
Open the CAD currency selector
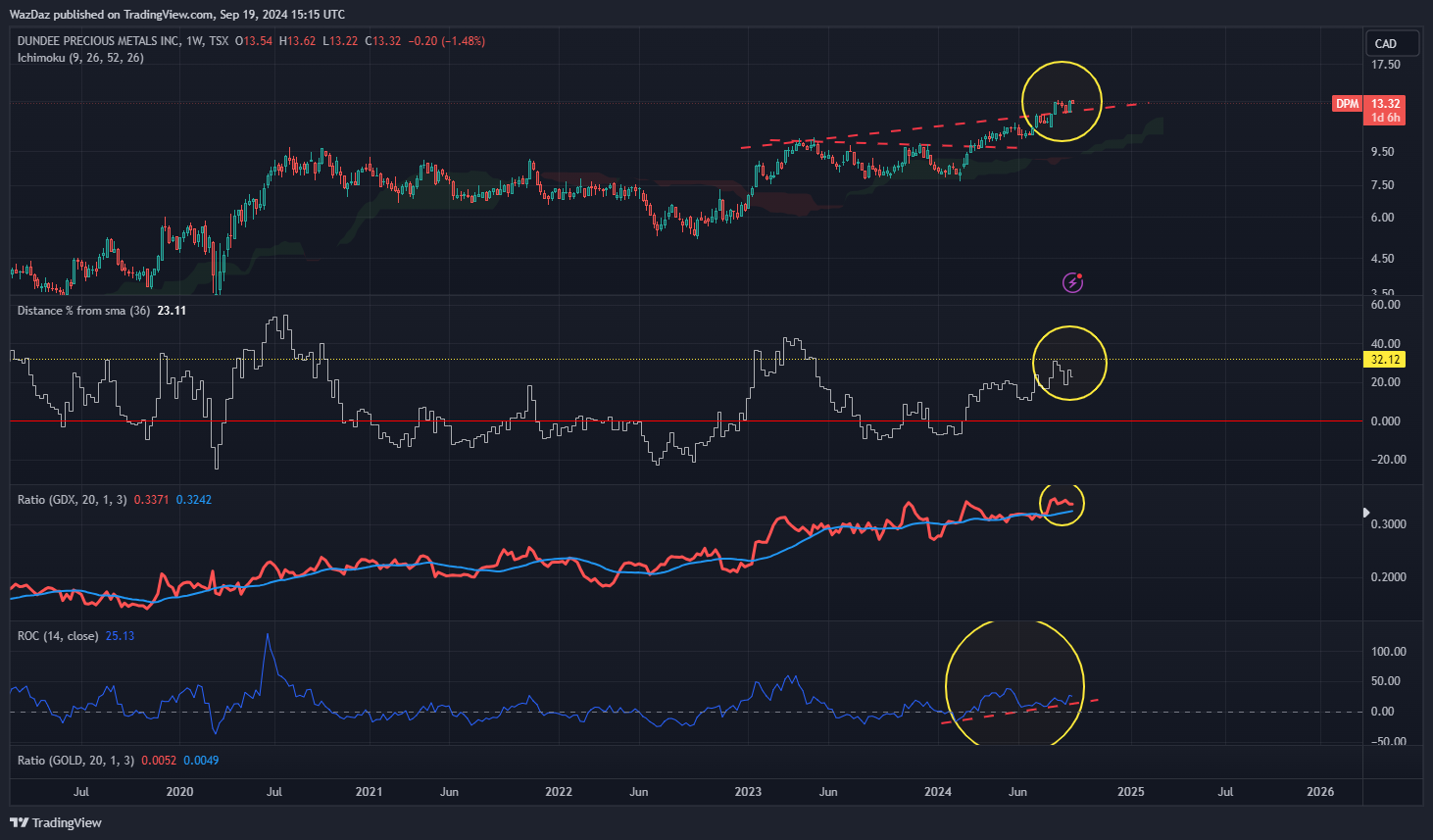tap(1392, 43)
